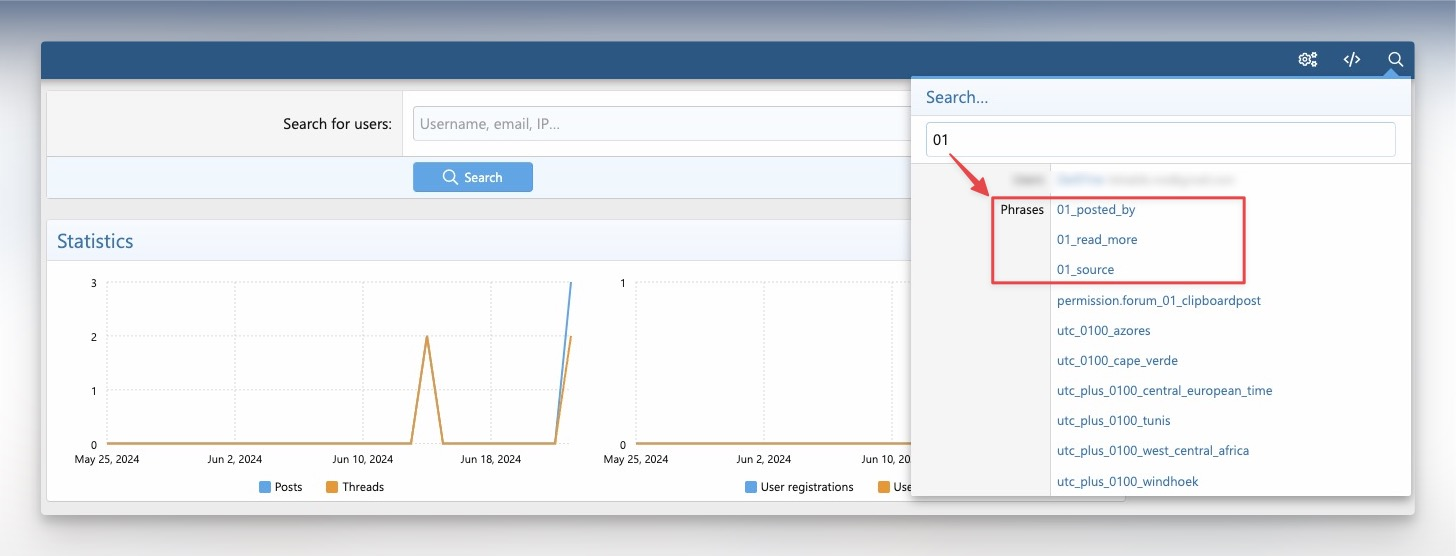
Task: Click the magnifier search icon in header
Action: click(x=1395, y=60)
